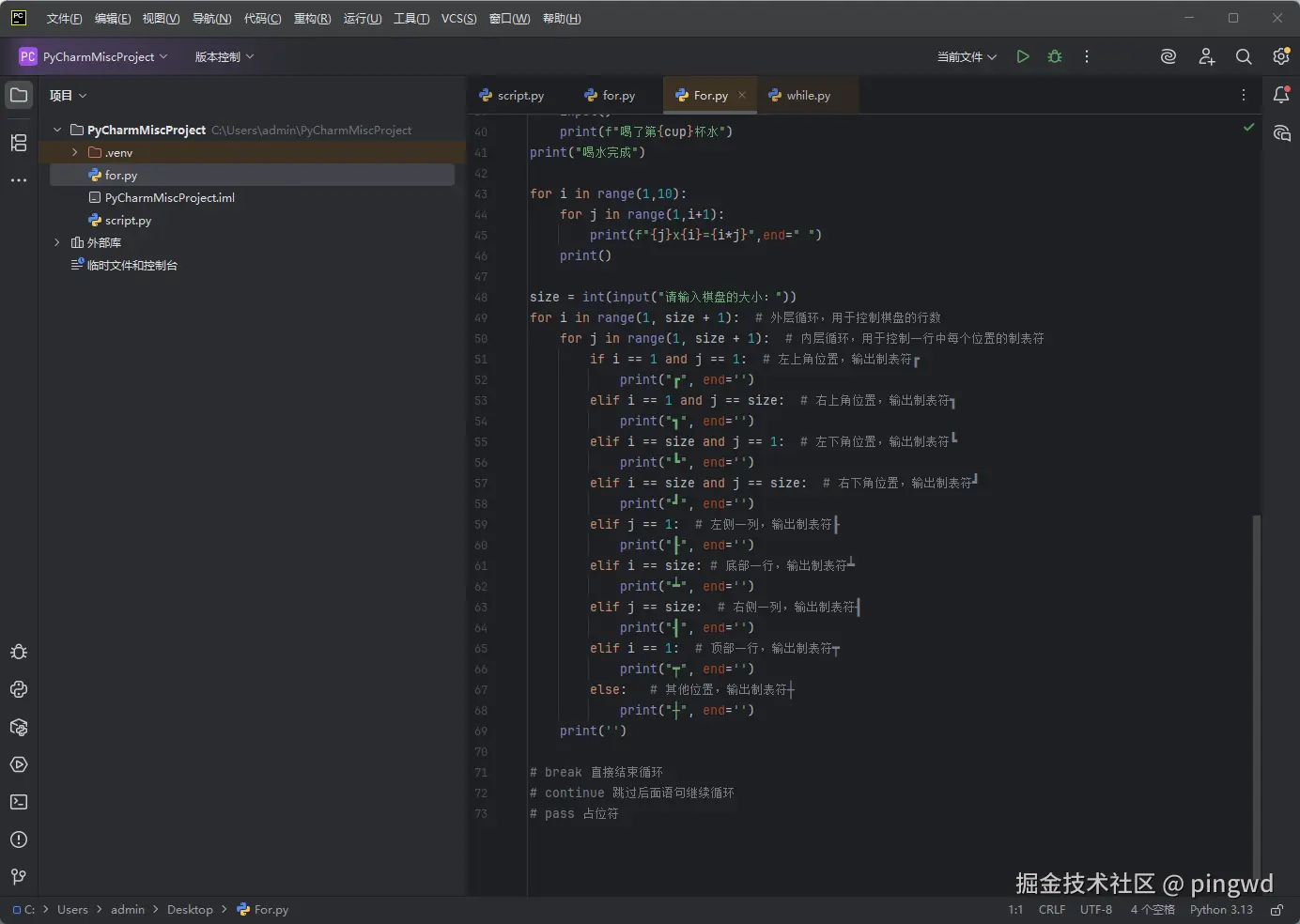The width and height of the screenshot is (1300, 924).
Task: Open the 当前文件 run configuration dropdown
Action: (967, 57)
